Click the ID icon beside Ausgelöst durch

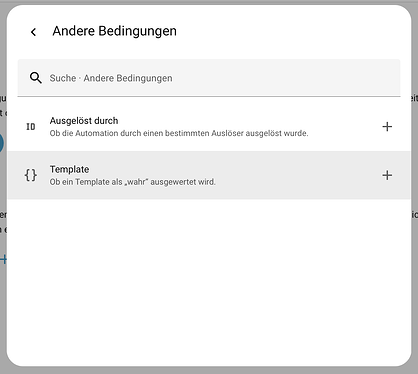pos(31,127)
